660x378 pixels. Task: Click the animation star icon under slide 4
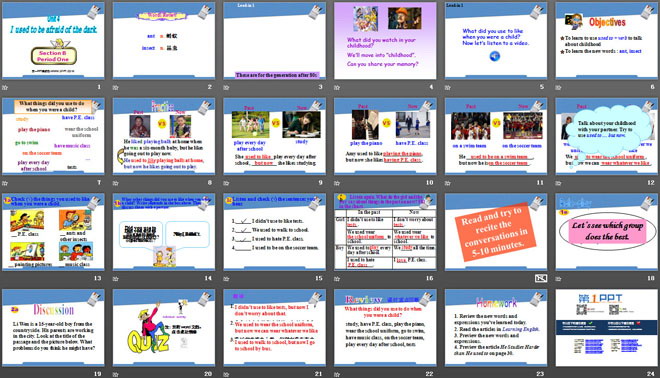337,88
